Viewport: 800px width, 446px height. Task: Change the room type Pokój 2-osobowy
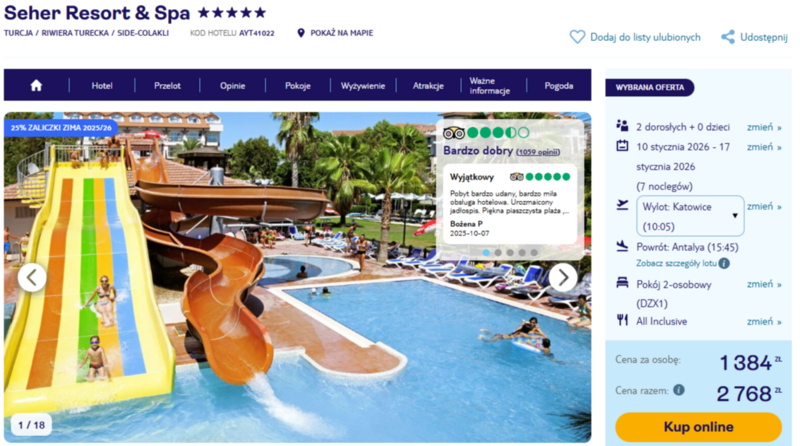764,284
